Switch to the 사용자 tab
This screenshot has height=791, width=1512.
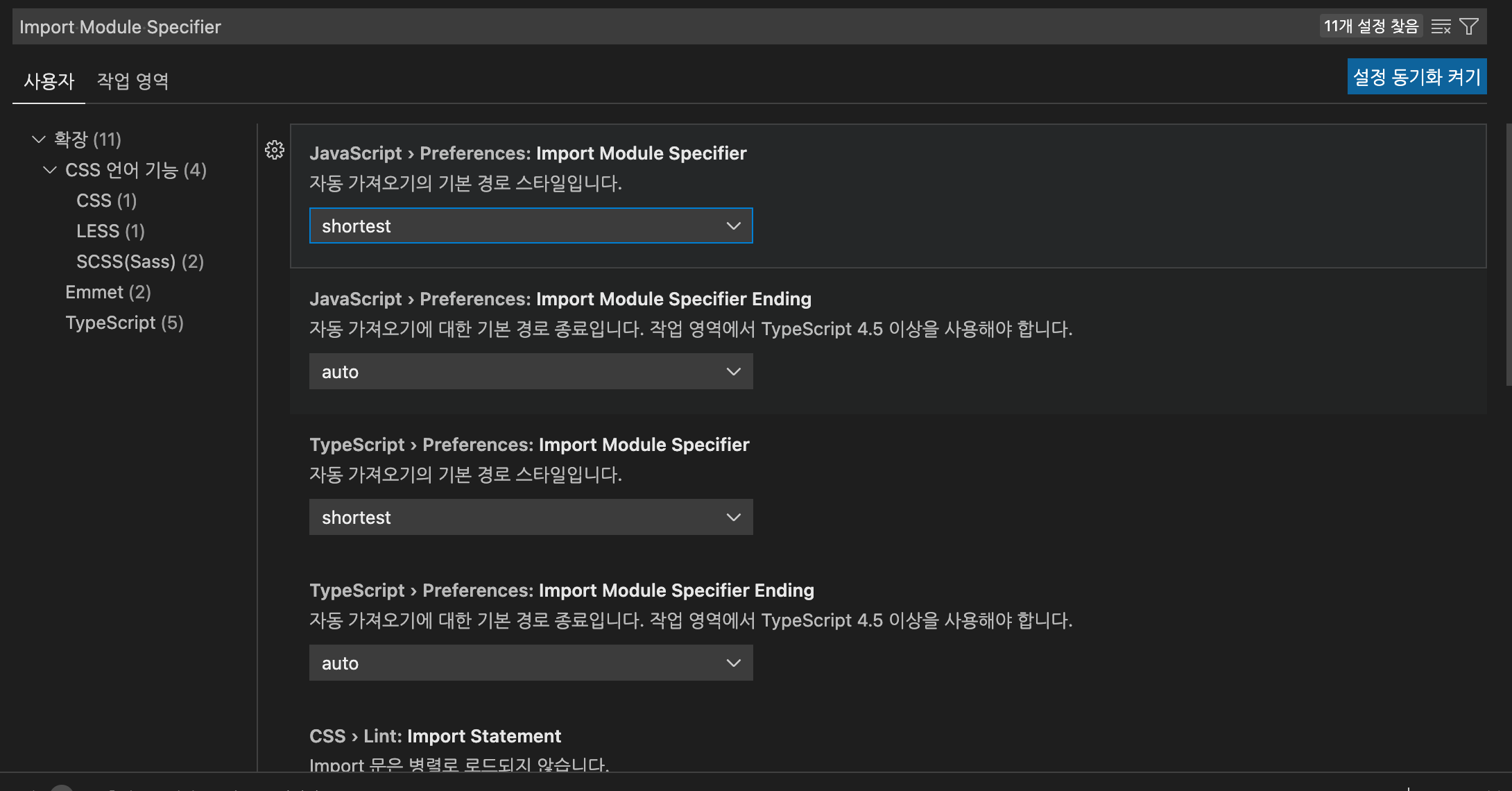(49, 81)
